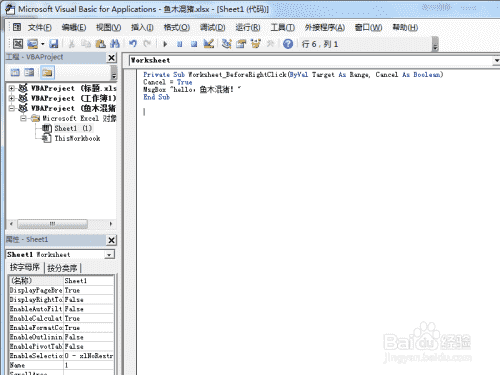Image resolution: width=500 pixels, height=375 pixels.
Task: Open the Insert object dropdown arrow in toolbar
Action: point(42,44)
